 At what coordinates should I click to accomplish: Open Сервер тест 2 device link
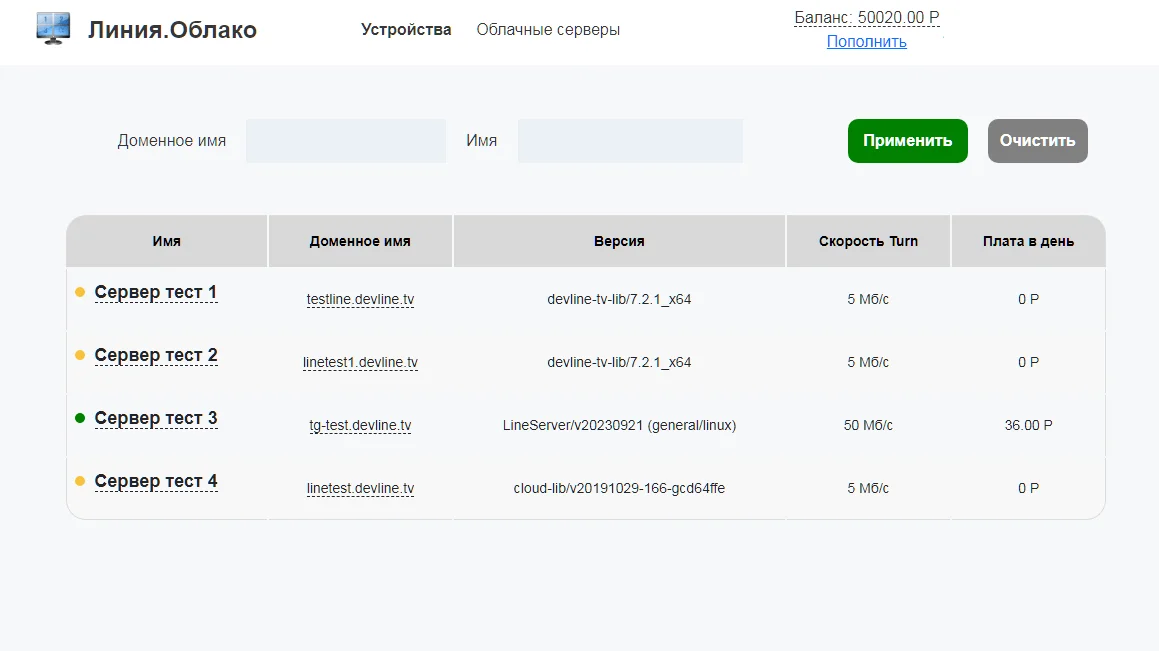[x=156, y=356]
